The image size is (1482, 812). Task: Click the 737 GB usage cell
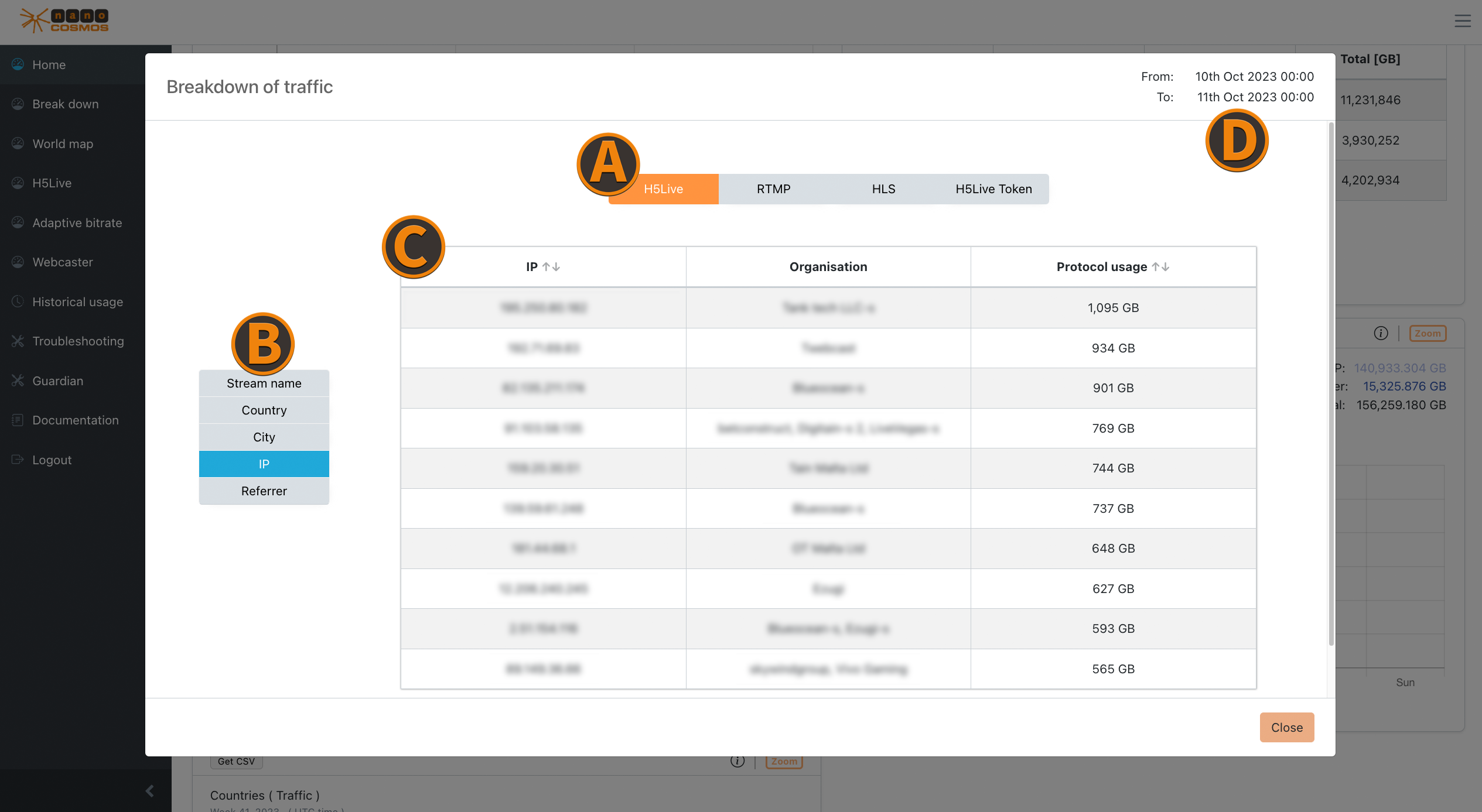pyautogui.click(x=1113, y=508)
